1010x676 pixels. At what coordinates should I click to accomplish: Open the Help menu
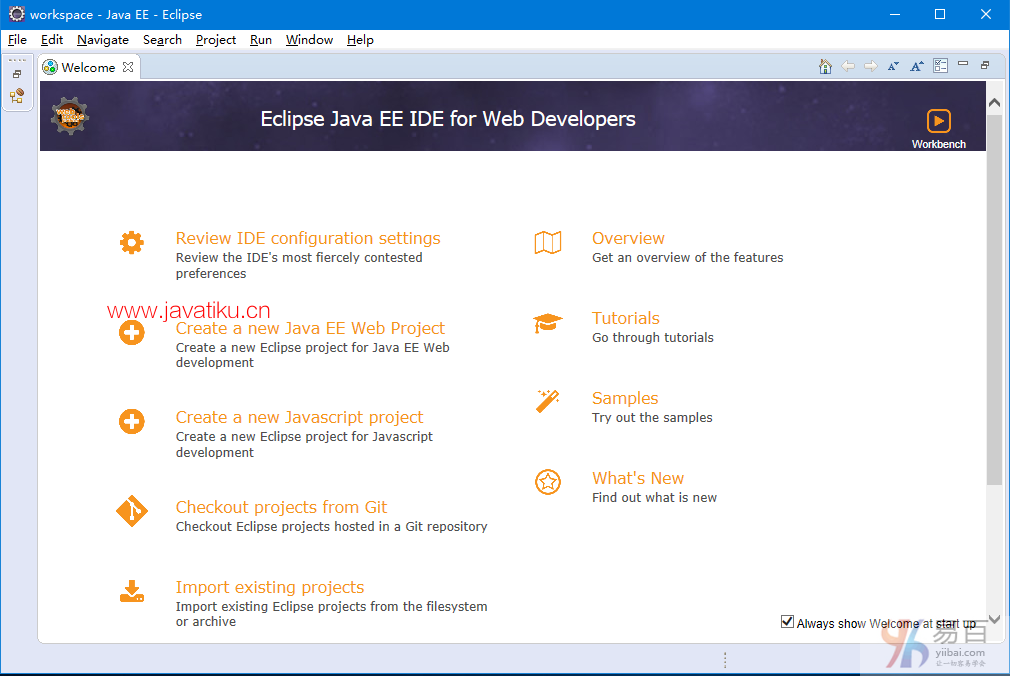point(360,40)
